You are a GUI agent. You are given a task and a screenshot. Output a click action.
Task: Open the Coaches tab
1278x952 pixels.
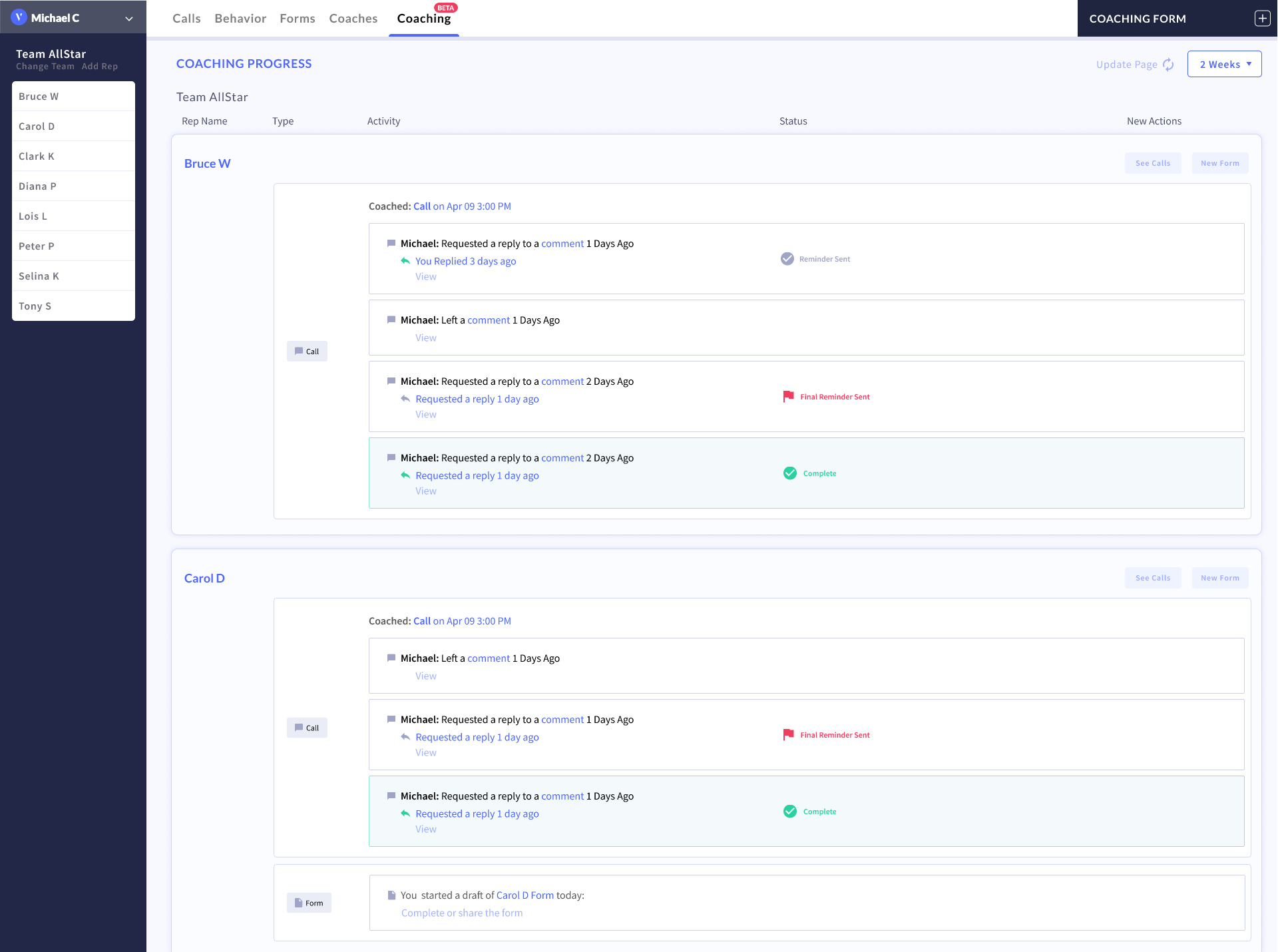click(353, 19)
